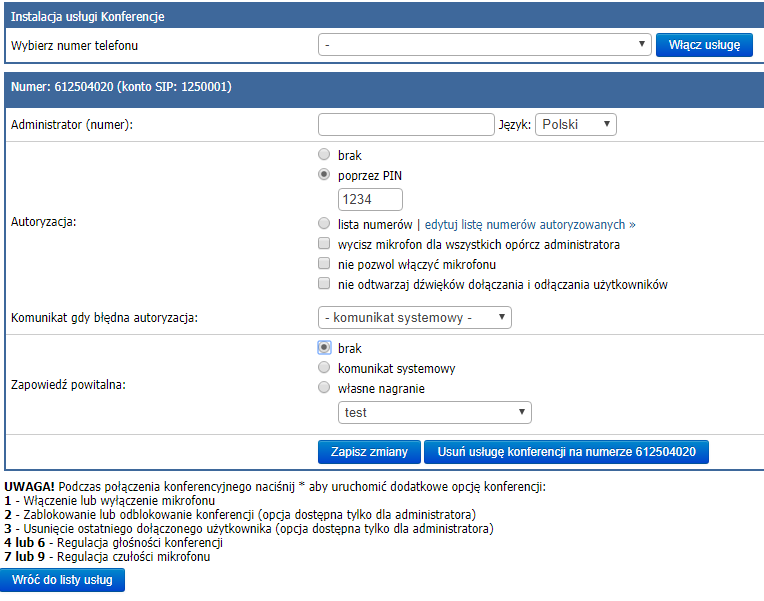Click the PIN field containing 1234
The height and width of the screenshot is (601, 764).
pyautogui.click(x=370, y=199)
